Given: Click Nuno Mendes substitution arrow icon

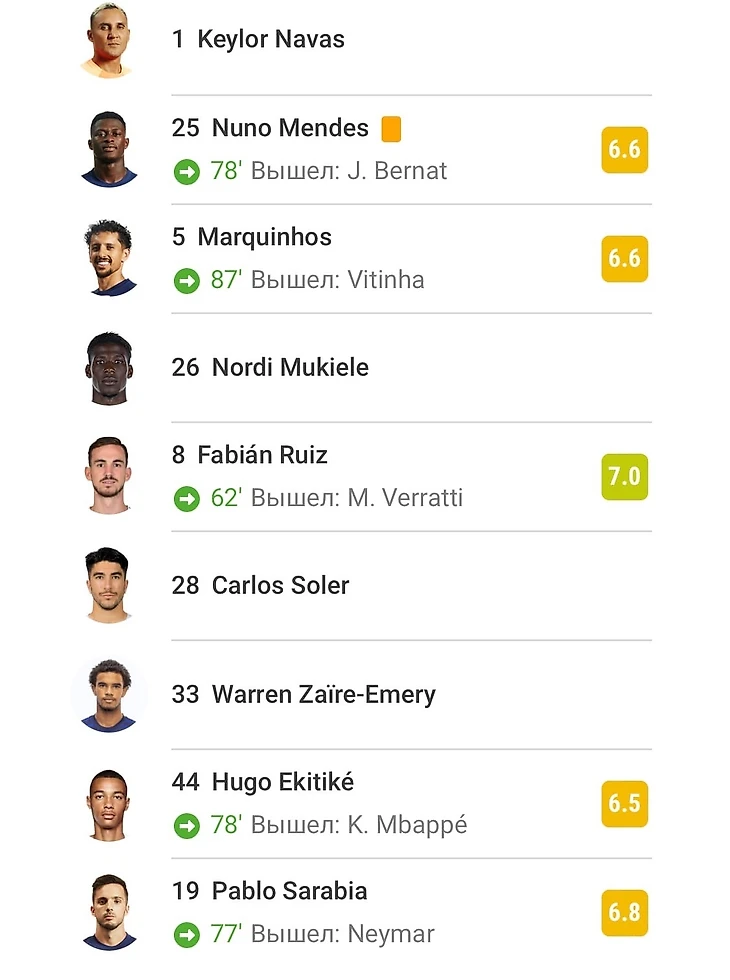Looking at the screenshot, I should tap(186, 171).
